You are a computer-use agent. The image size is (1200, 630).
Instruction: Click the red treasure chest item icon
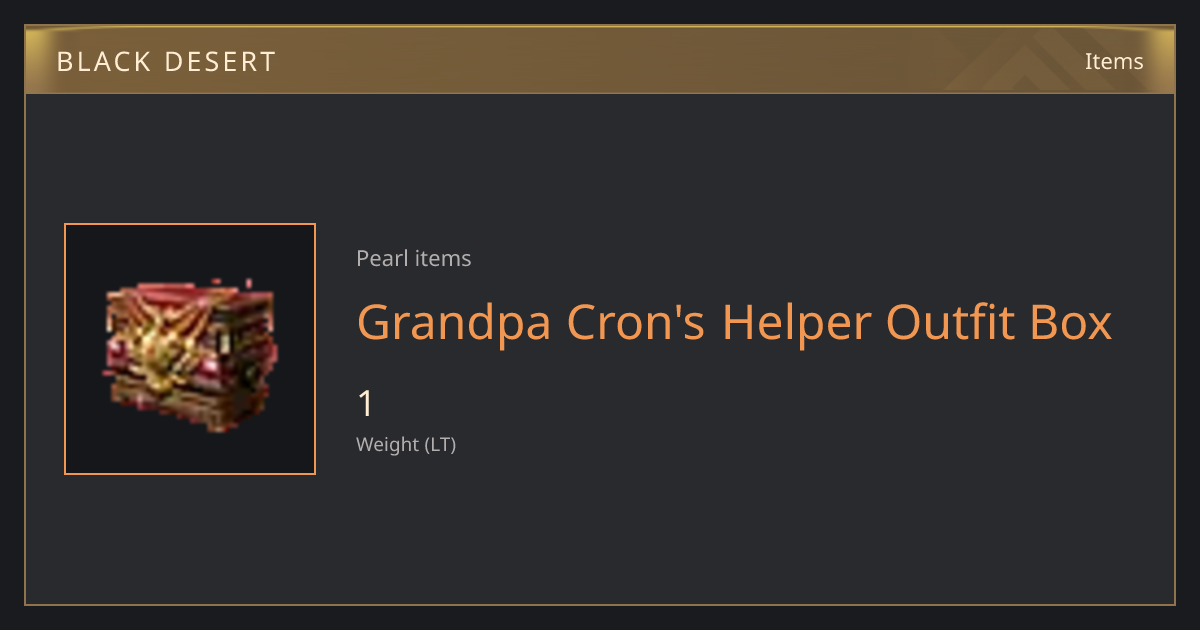point(190,354)
